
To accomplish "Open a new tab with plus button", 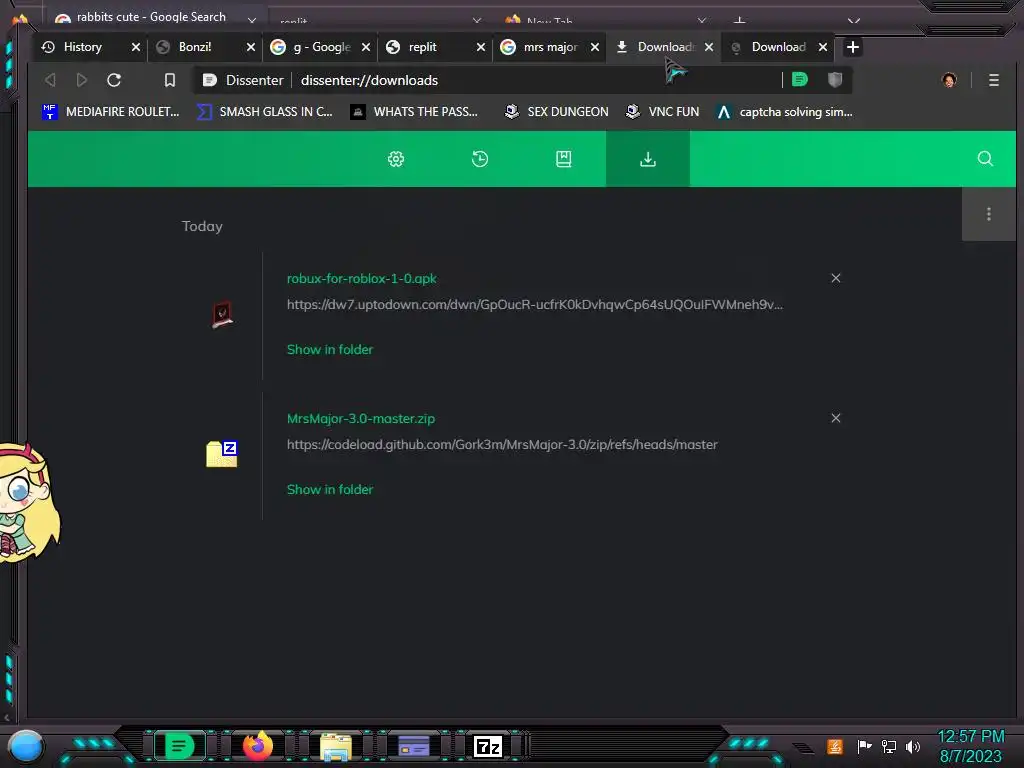I will click(852, 47).
